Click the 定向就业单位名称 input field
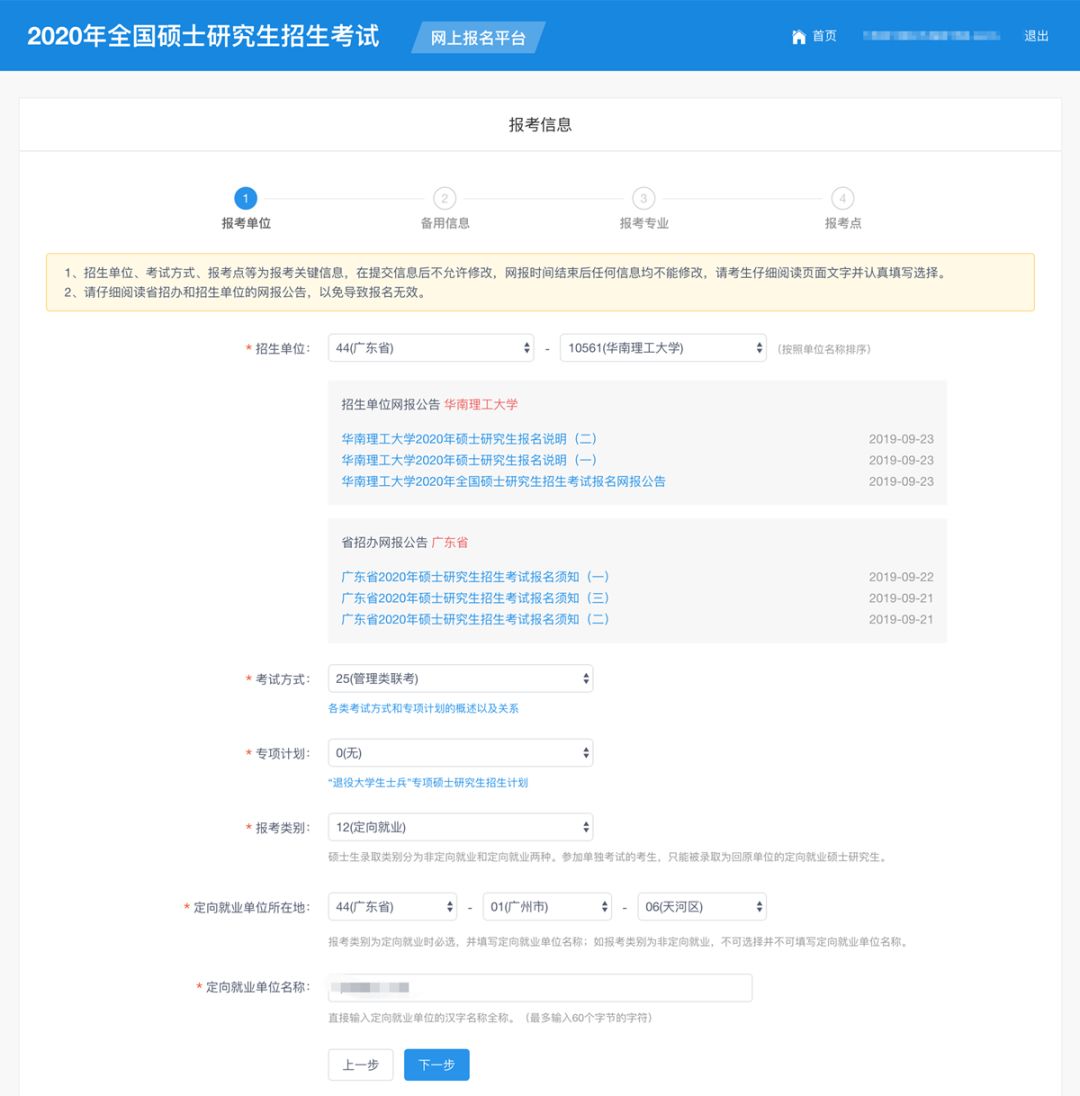1080x1096 pixels. point(540,987)
